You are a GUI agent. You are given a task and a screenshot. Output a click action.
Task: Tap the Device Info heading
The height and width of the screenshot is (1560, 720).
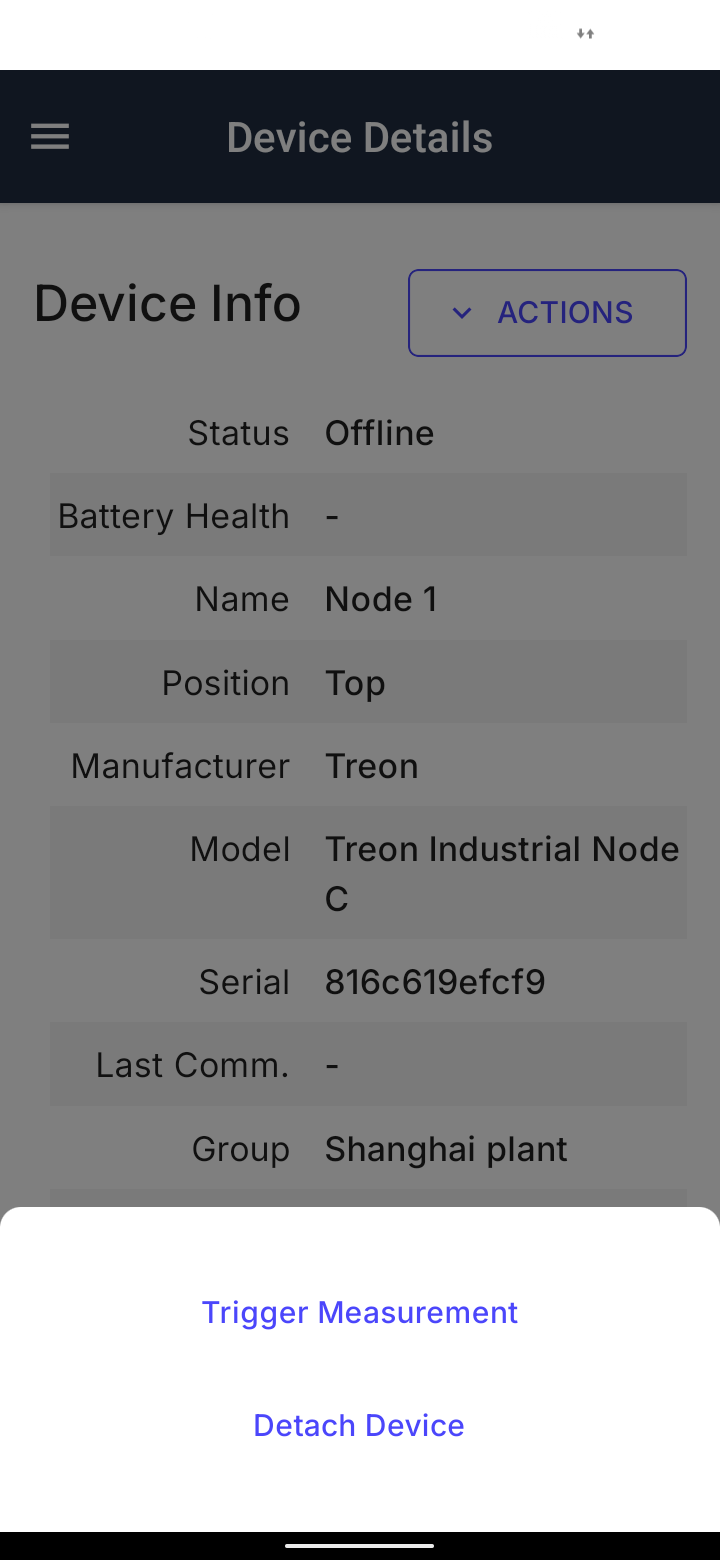click(167, 303)
